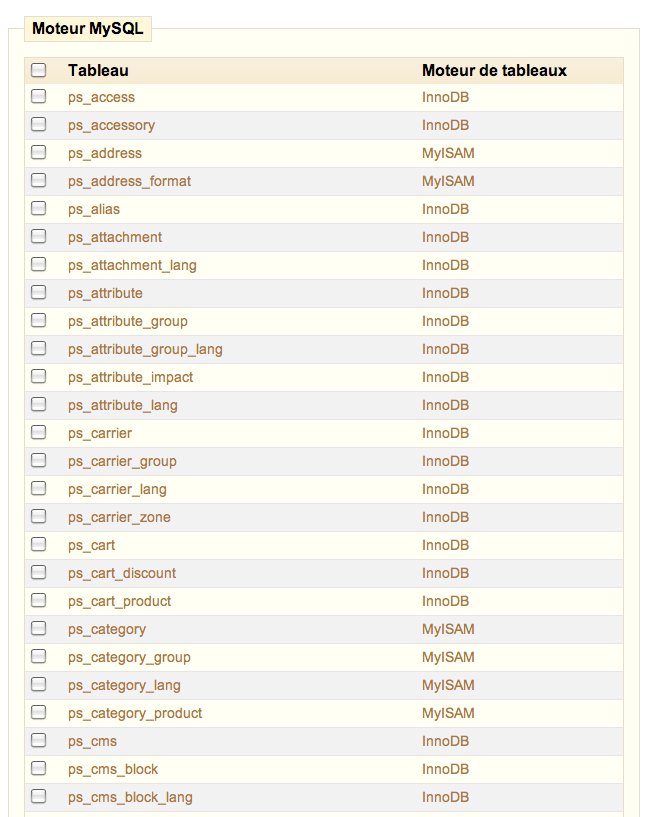Select the ps_address row checkbox
670x817 pixels.
tap(39, 153)
